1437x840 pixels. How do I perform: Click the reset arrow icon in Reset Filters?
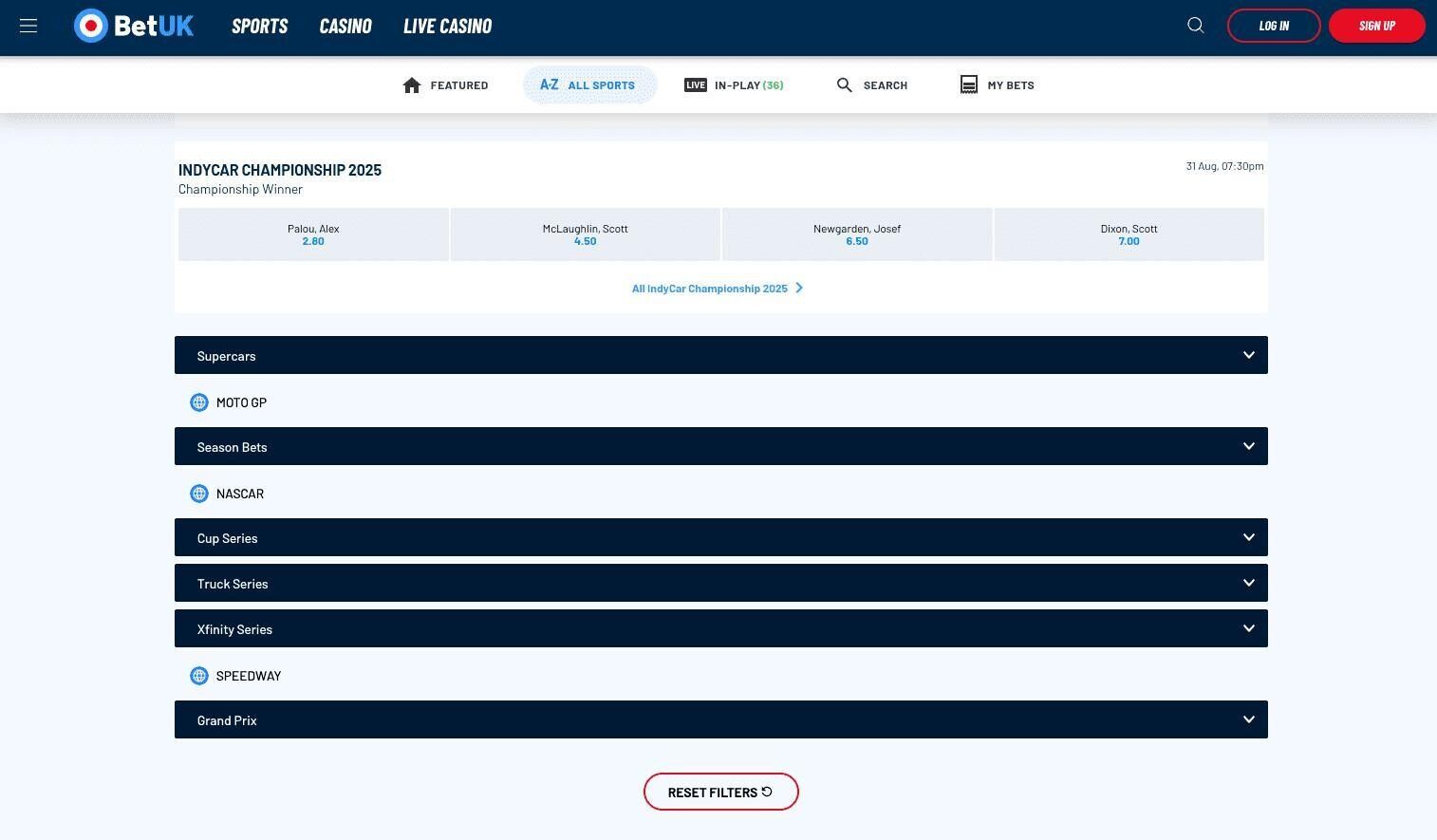[x=767, y=792]
